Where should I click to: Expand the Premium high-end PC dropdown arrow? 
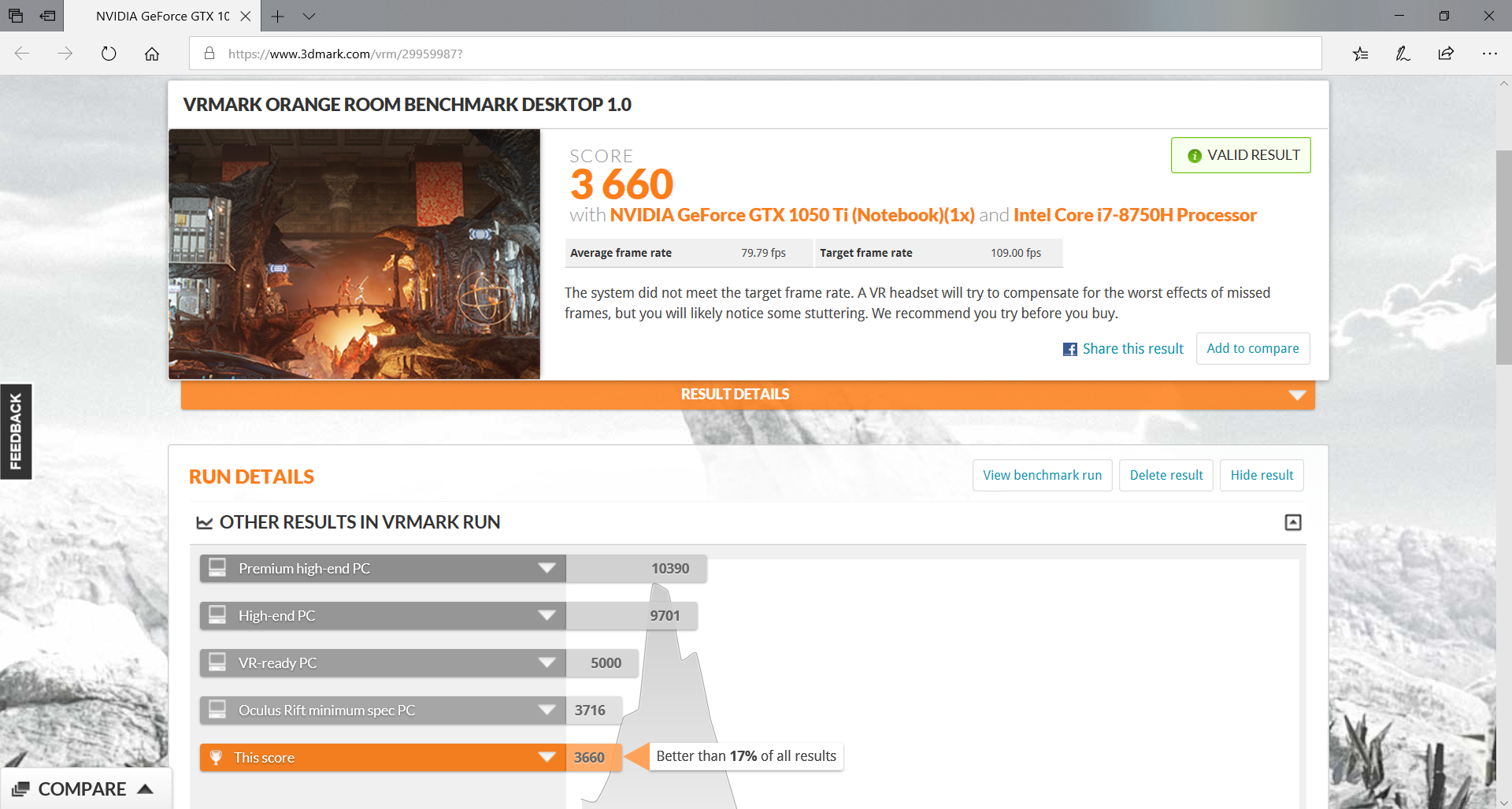point(547,568)
